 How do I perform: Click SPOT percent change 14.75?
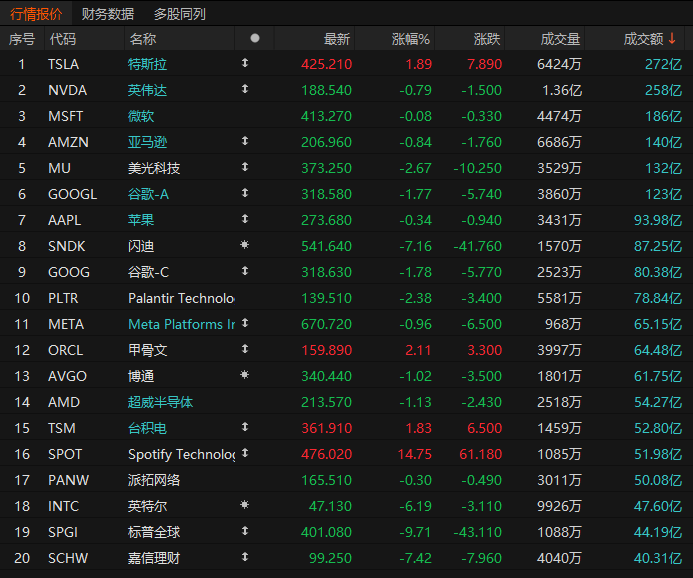pos(415,454)
